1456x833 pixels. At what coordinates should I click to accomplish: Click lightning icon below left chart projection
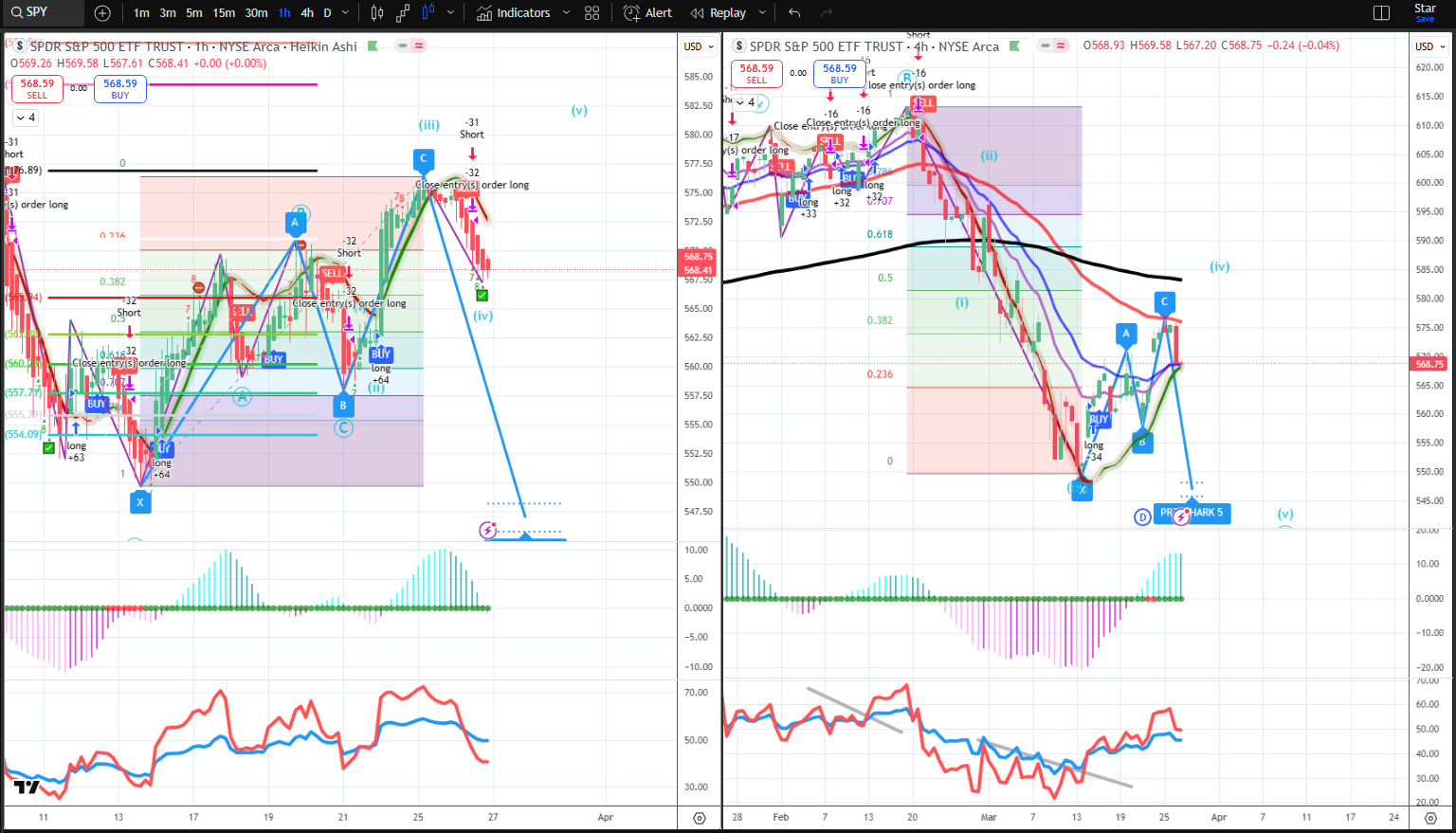pyautogui.click(x=488, y=531)
